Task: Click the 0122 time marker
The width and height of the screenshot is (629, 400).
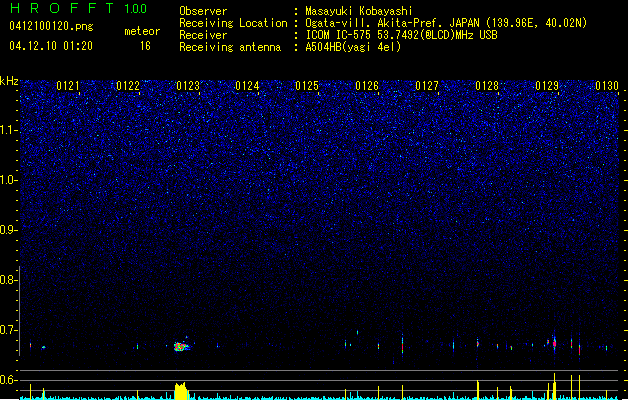Action: (x=128, y=86)
